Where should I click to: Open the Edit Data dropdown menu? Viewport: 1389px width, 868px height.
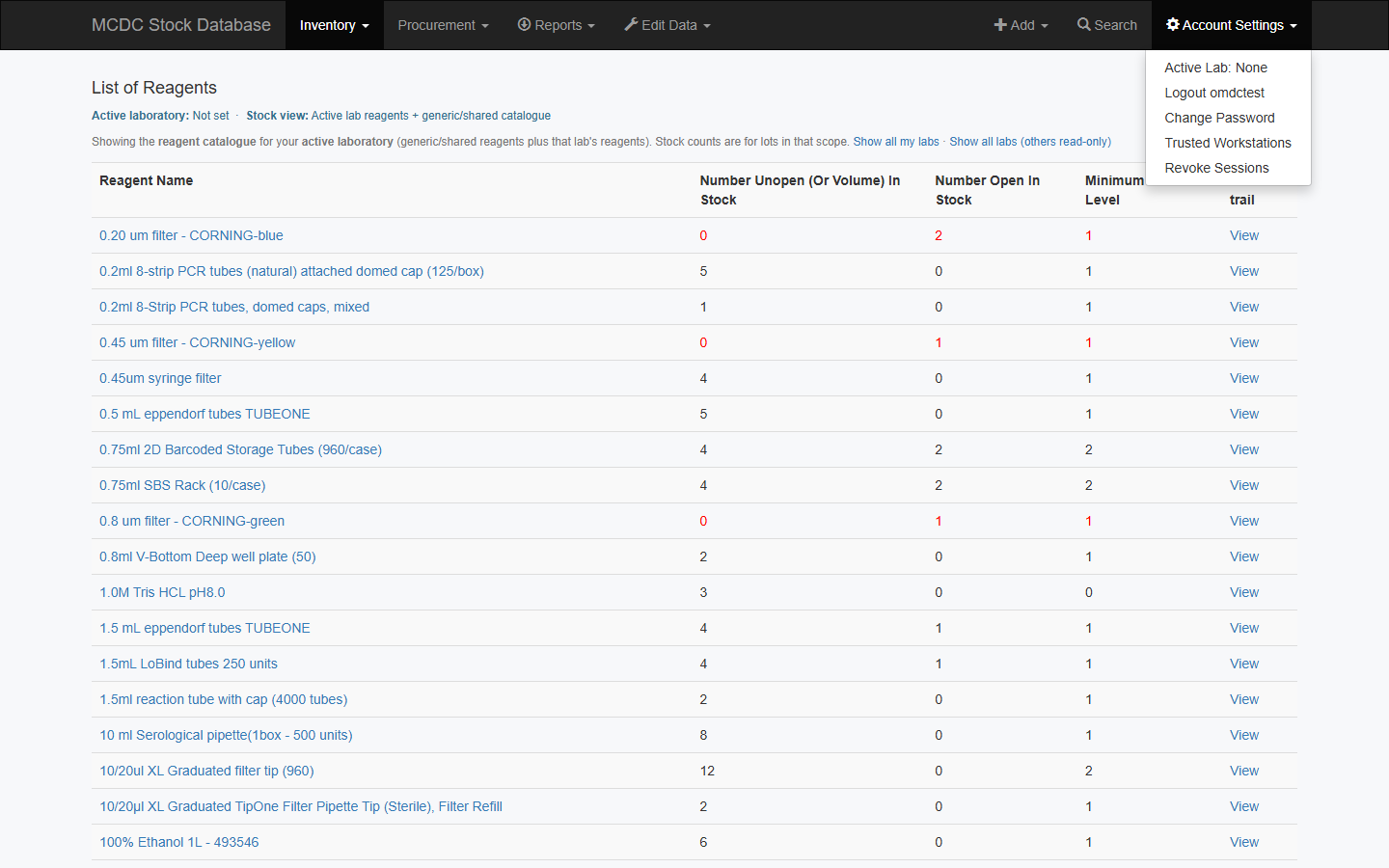667,25
